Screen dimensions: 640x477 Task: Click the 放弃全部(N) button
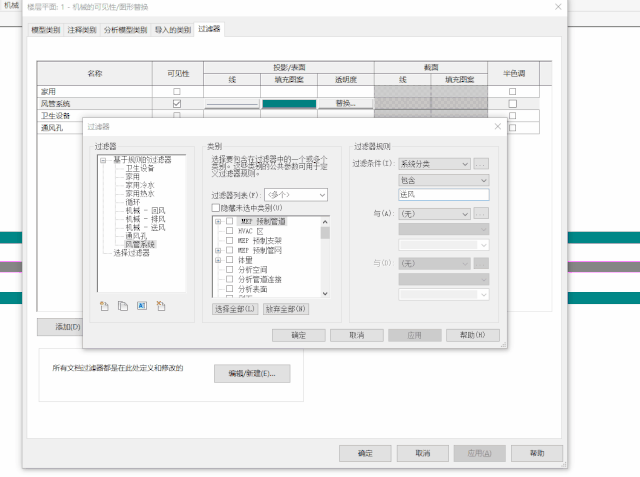286,309
